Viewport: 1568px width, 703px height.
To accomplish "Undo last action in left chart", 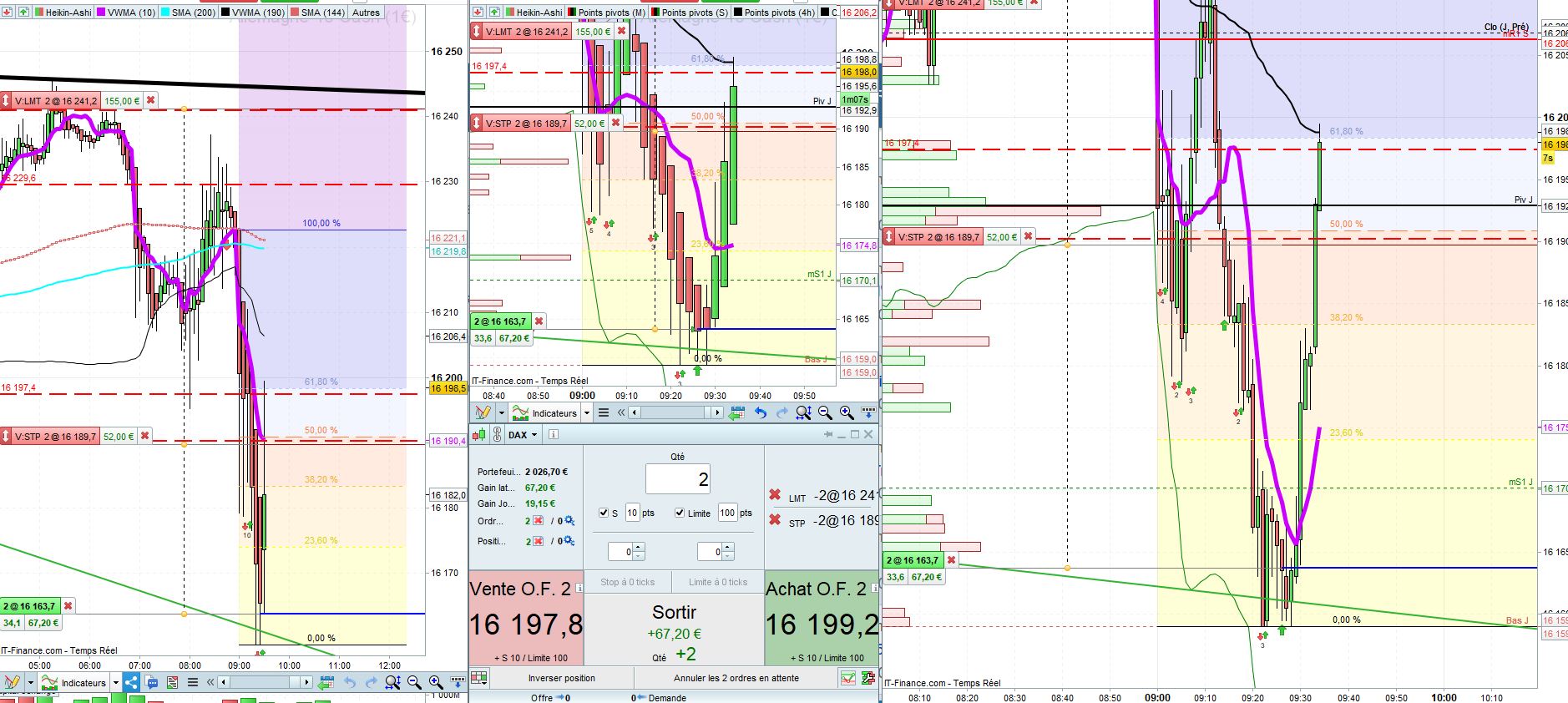I will click(x=350, y=682).
